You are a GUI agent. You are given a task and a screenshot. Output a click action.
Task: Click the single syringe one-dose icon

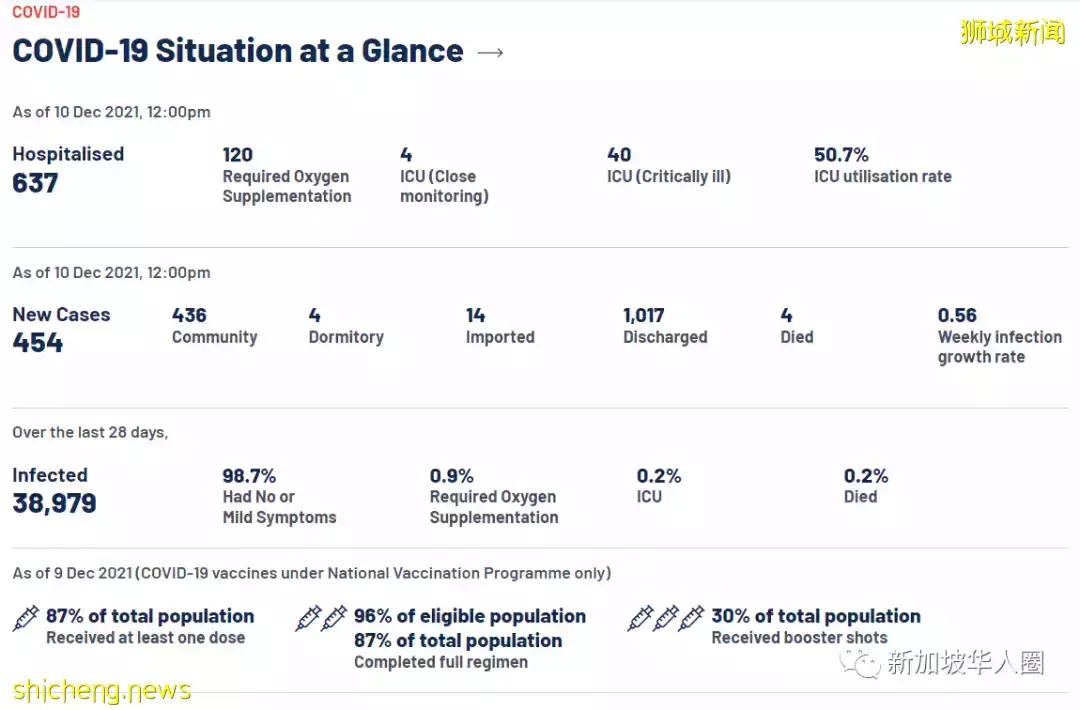pyautogui.click(x=26, y=618)
